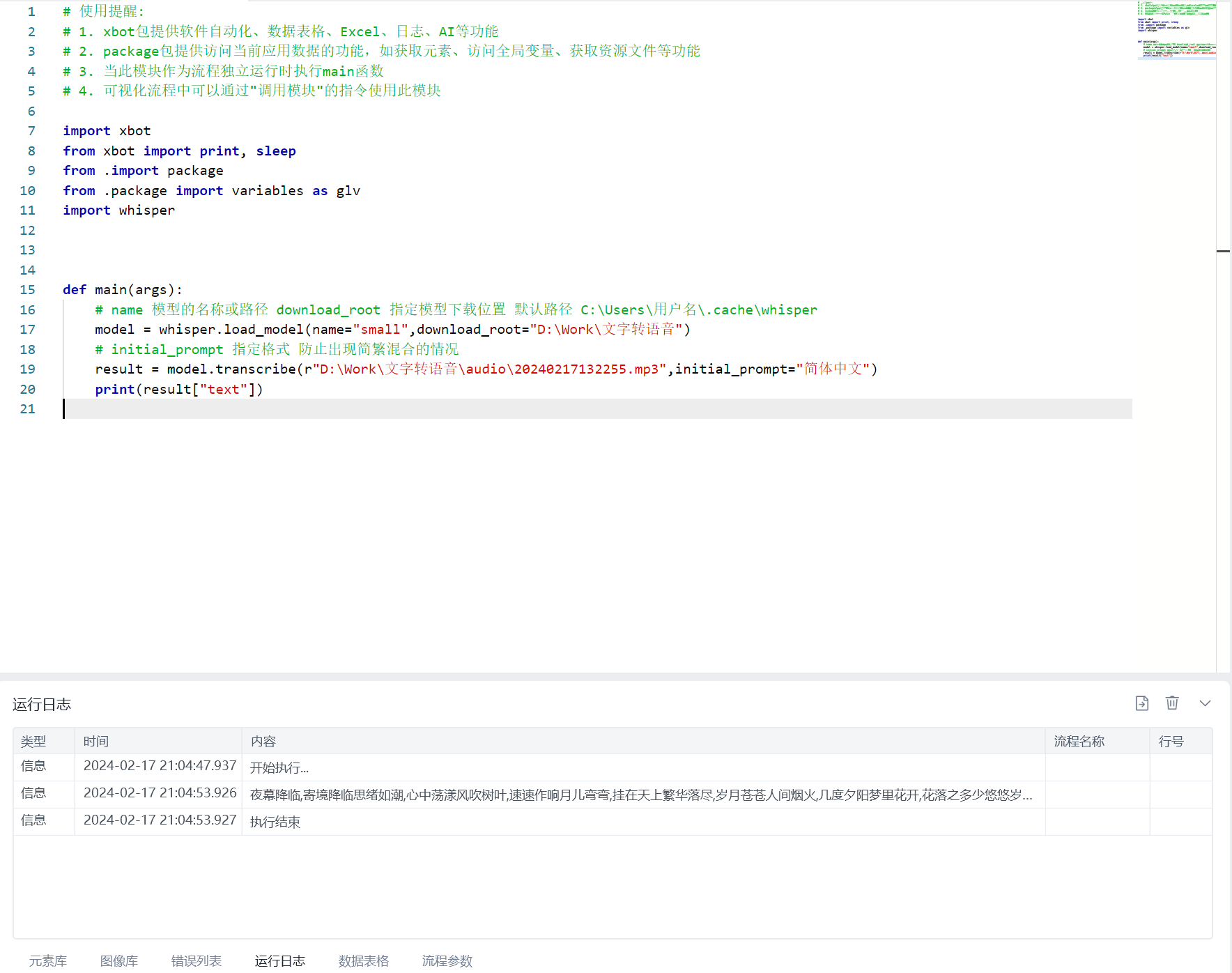Screen dimensions: 1232x973
Task: Click line number 15 in the gutter
Action: coord(27,290)
